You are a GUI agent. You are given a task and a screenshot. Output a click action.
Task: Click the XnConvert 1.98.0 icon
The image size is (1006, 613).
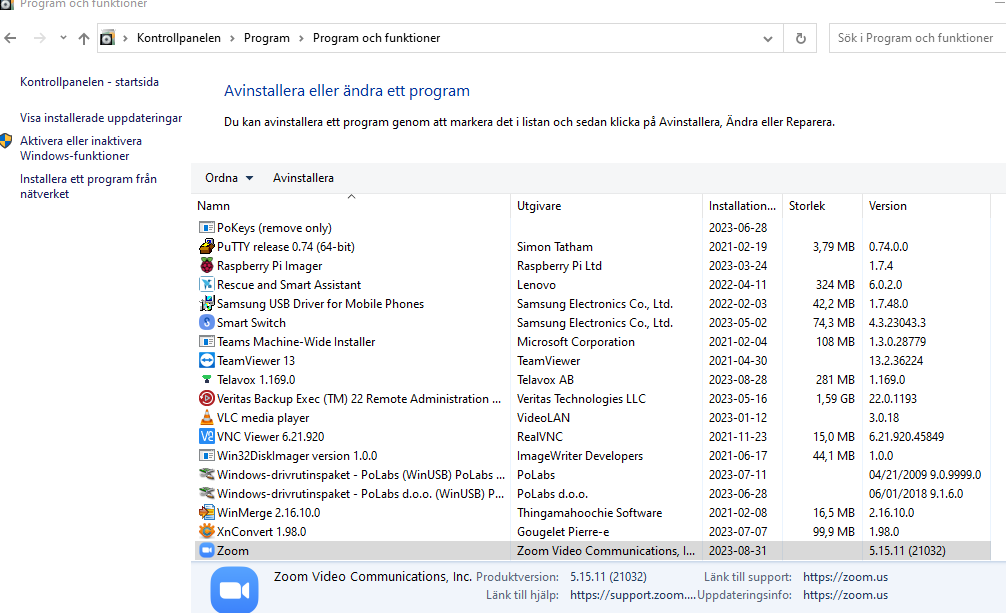pos(206,531)
